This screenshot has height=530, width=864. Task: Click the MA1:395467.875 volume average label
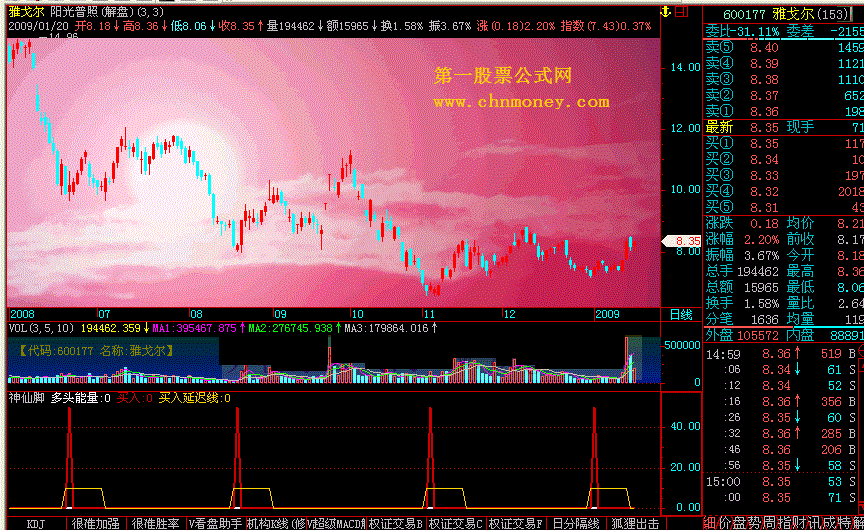point(198,328)
